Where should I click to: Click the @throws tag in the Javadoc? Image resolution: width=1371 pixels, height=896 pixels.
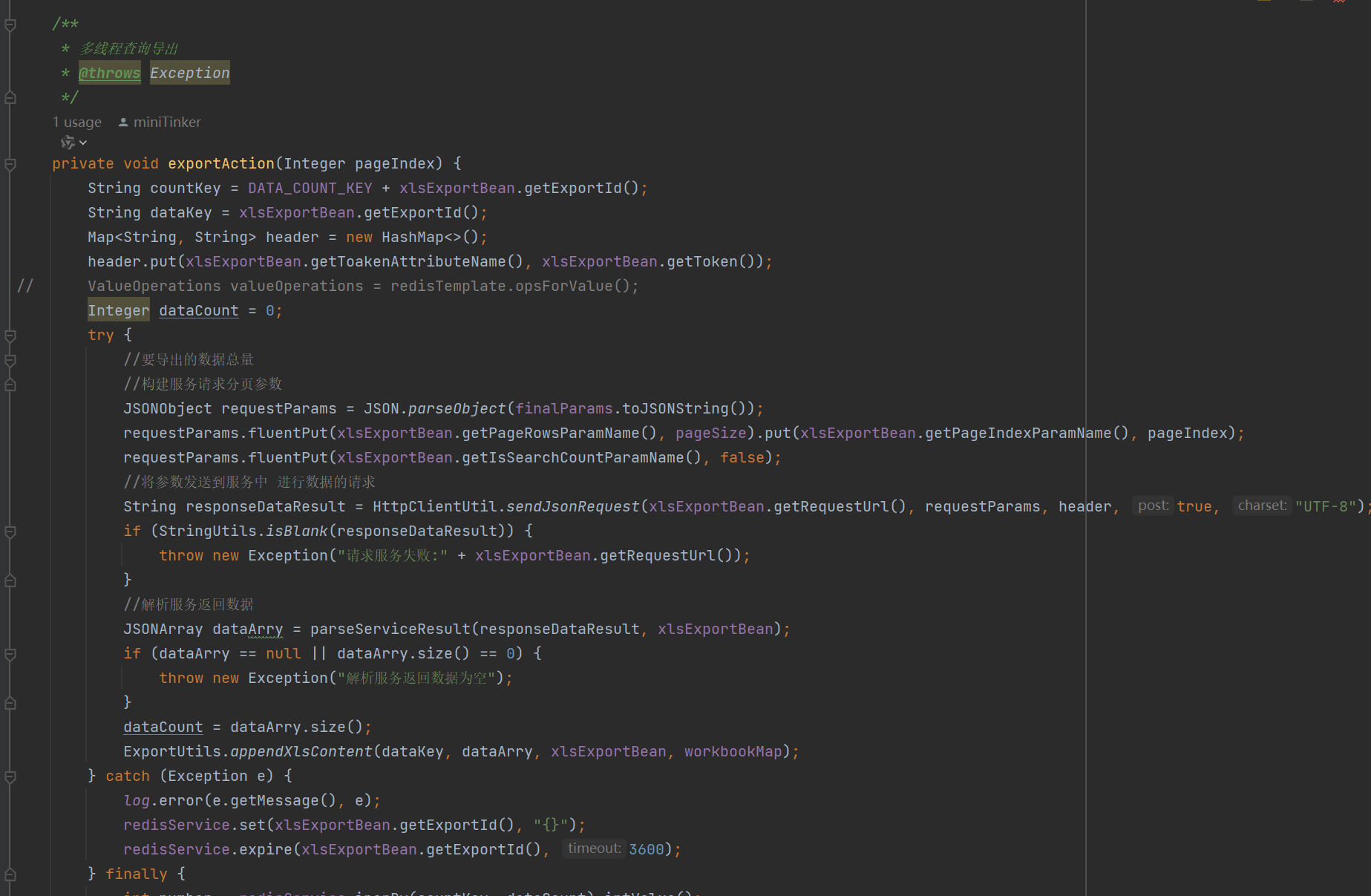click(109, 73)
